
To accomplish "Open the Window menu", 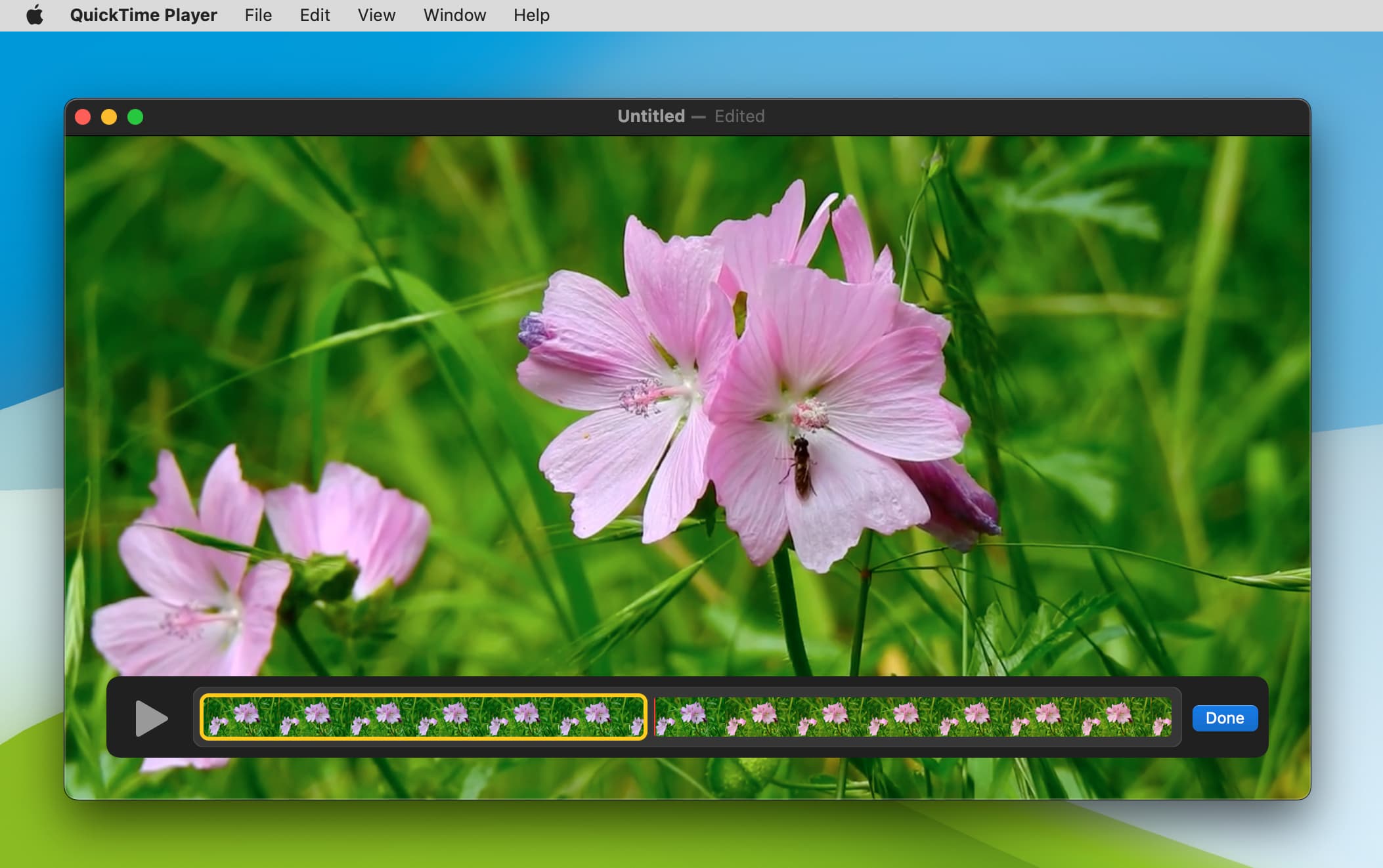I will pos(454,15).
